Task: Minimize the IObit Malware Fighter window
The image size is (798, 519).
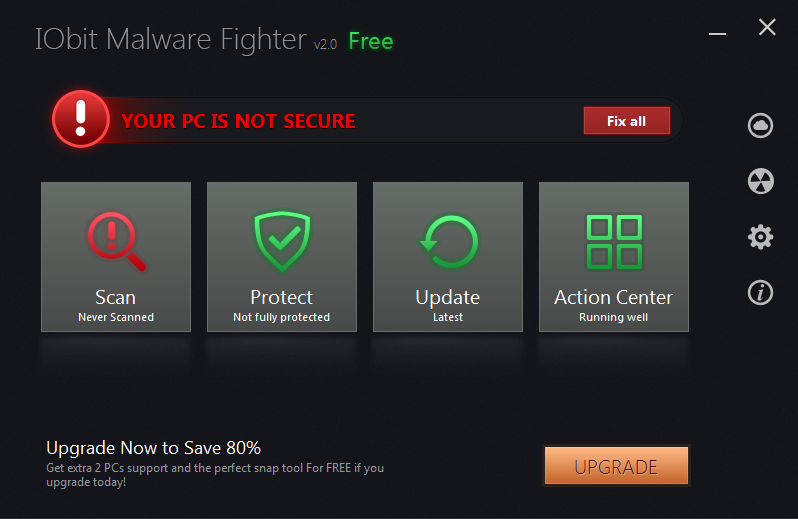Action: pyautogui.click(x=718, y=34)
